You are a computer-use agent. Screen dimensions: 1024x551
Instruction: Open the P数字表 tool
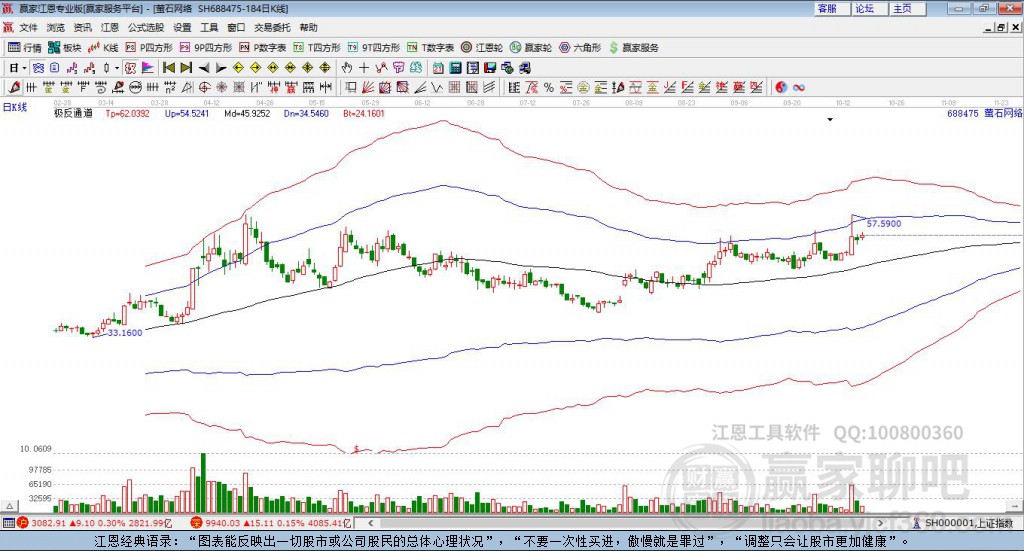263,48
